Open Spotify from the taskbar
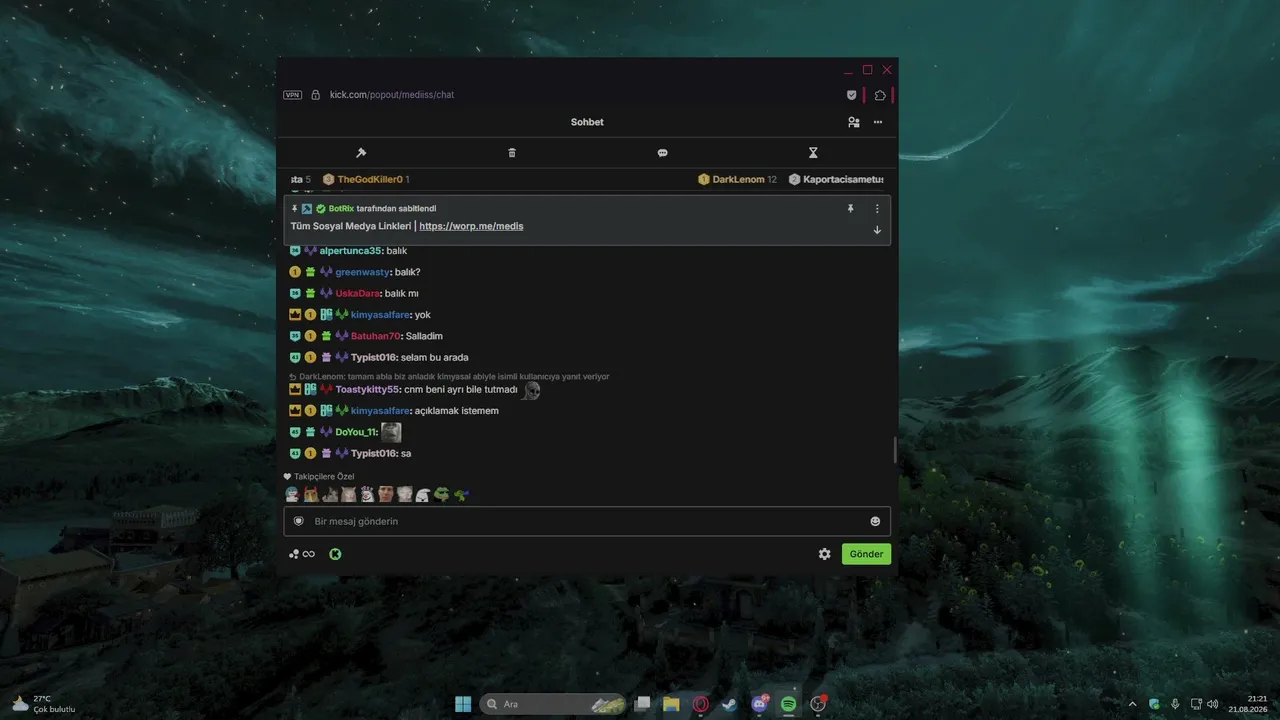Image resolution: width=1280 pixels, height=720 pixels. tap(788, 704)
